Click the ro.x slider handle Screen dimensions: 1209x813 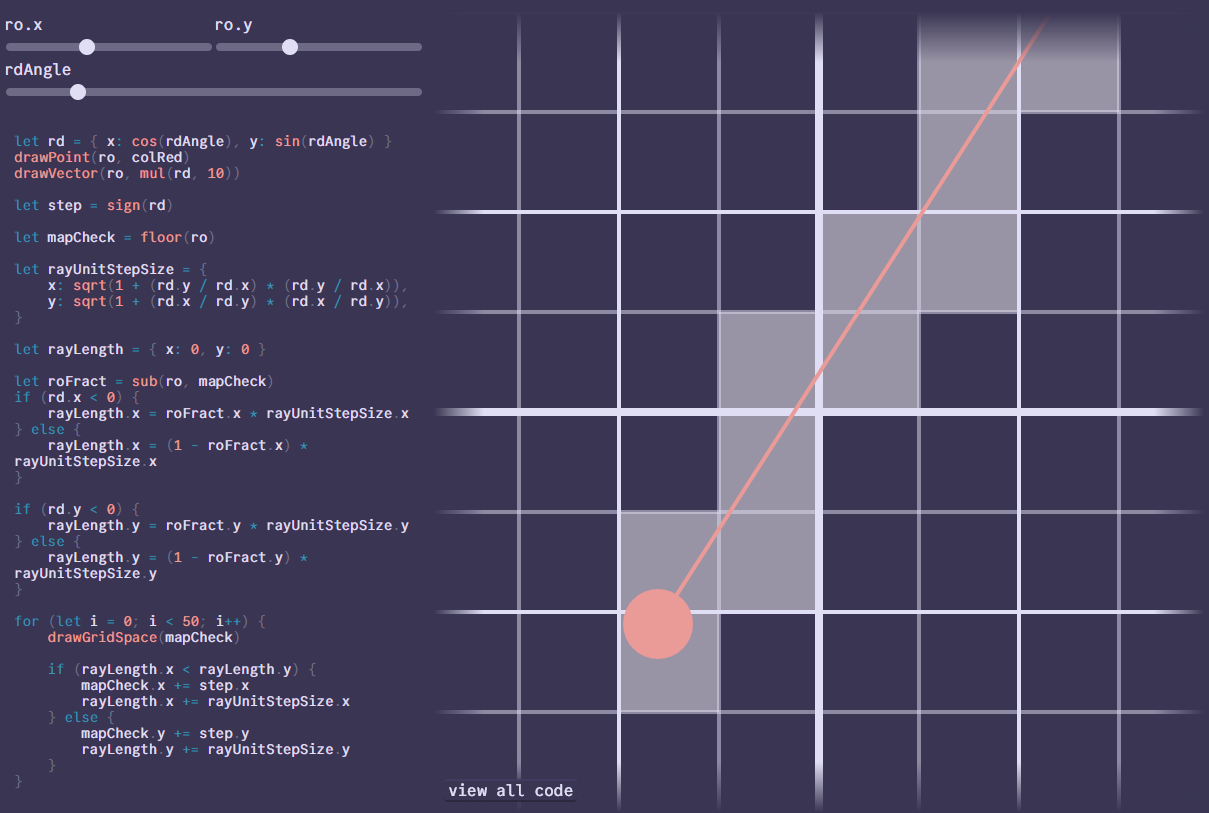[x=87, y=47]
